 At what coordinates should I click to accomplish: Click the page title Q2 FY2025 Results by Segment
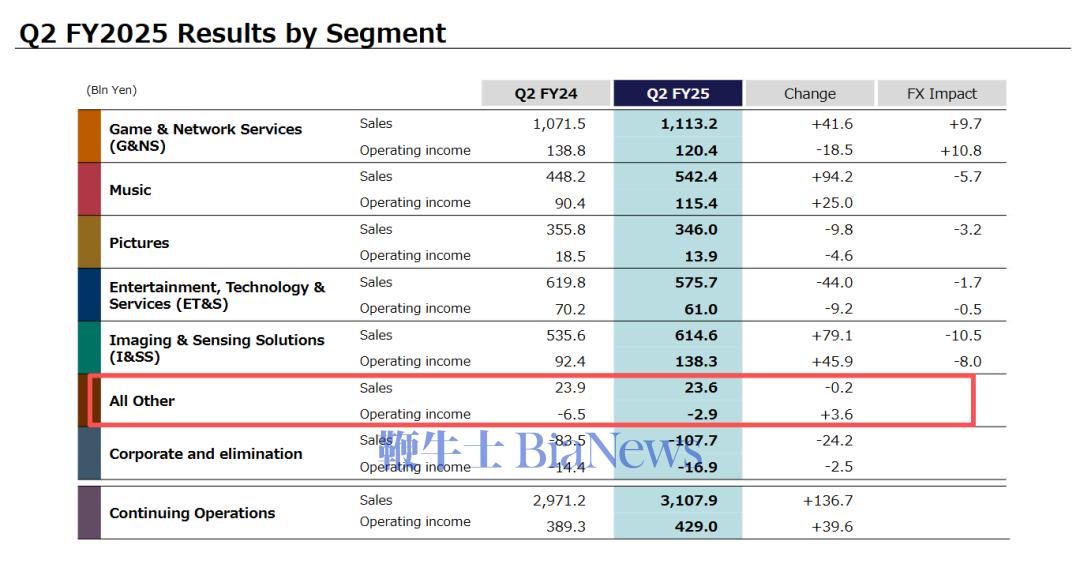tap(232, 33)
